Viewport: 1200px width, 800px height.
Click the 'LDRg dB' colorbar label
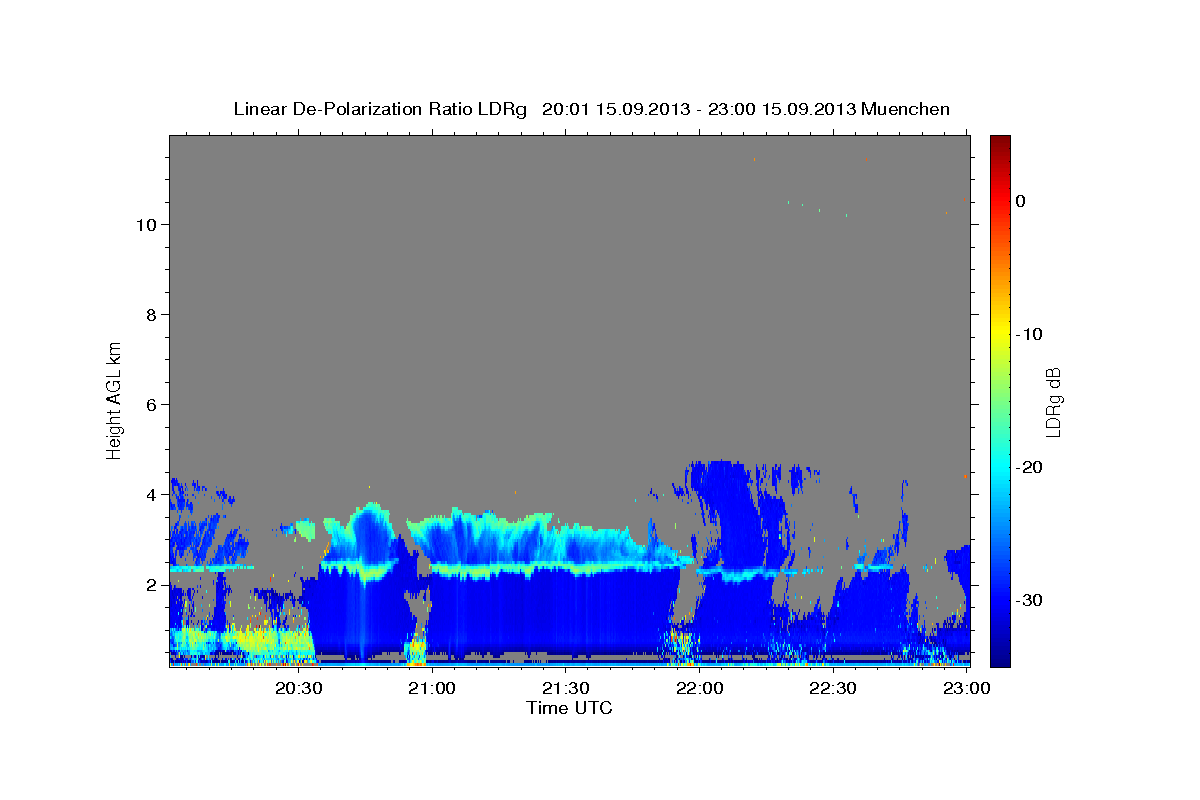pyautogui.click(x=1053, y=402)
